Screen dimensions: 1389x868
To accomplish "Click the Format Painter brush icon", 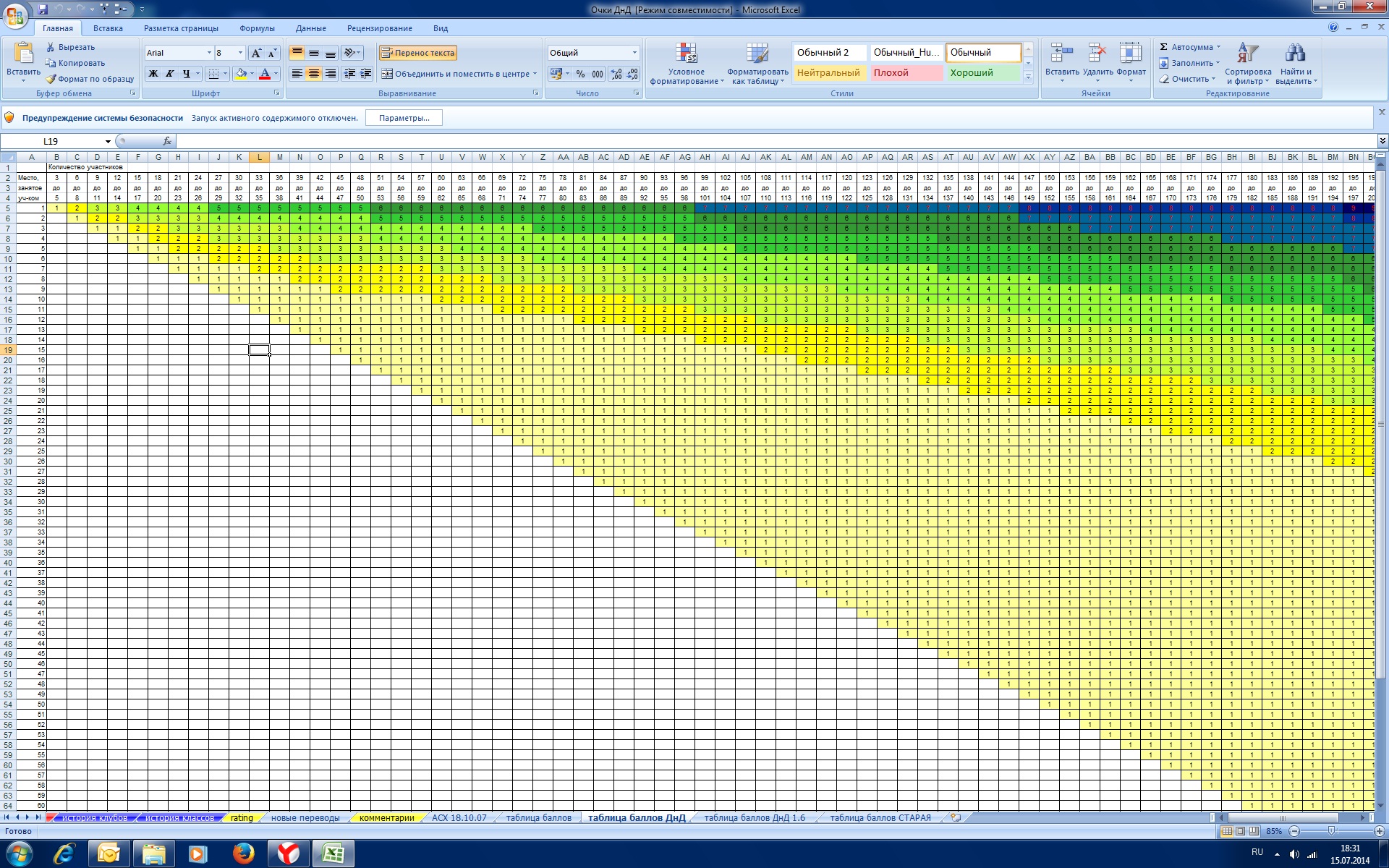I will 51,79.
